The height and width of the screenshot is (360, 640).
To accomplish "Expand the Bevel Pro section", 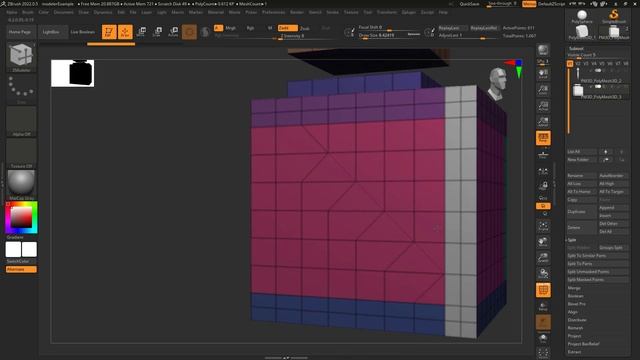I will [576, 304].
